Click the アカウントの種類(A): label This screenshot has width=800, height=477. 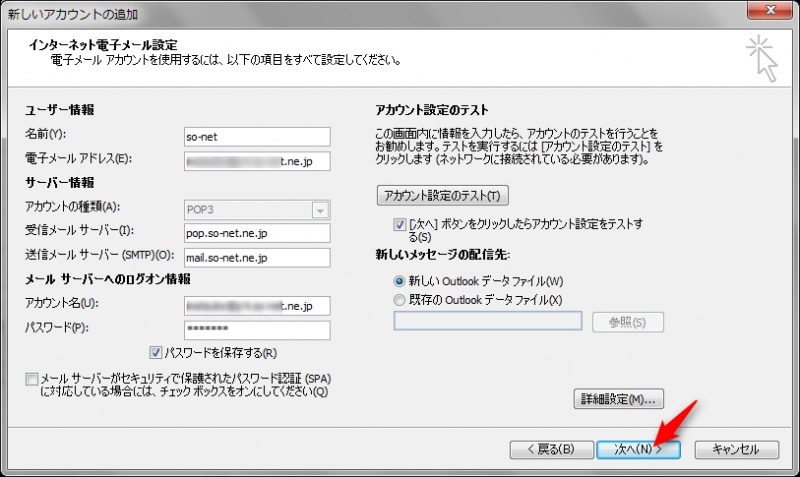click(72, 207)
